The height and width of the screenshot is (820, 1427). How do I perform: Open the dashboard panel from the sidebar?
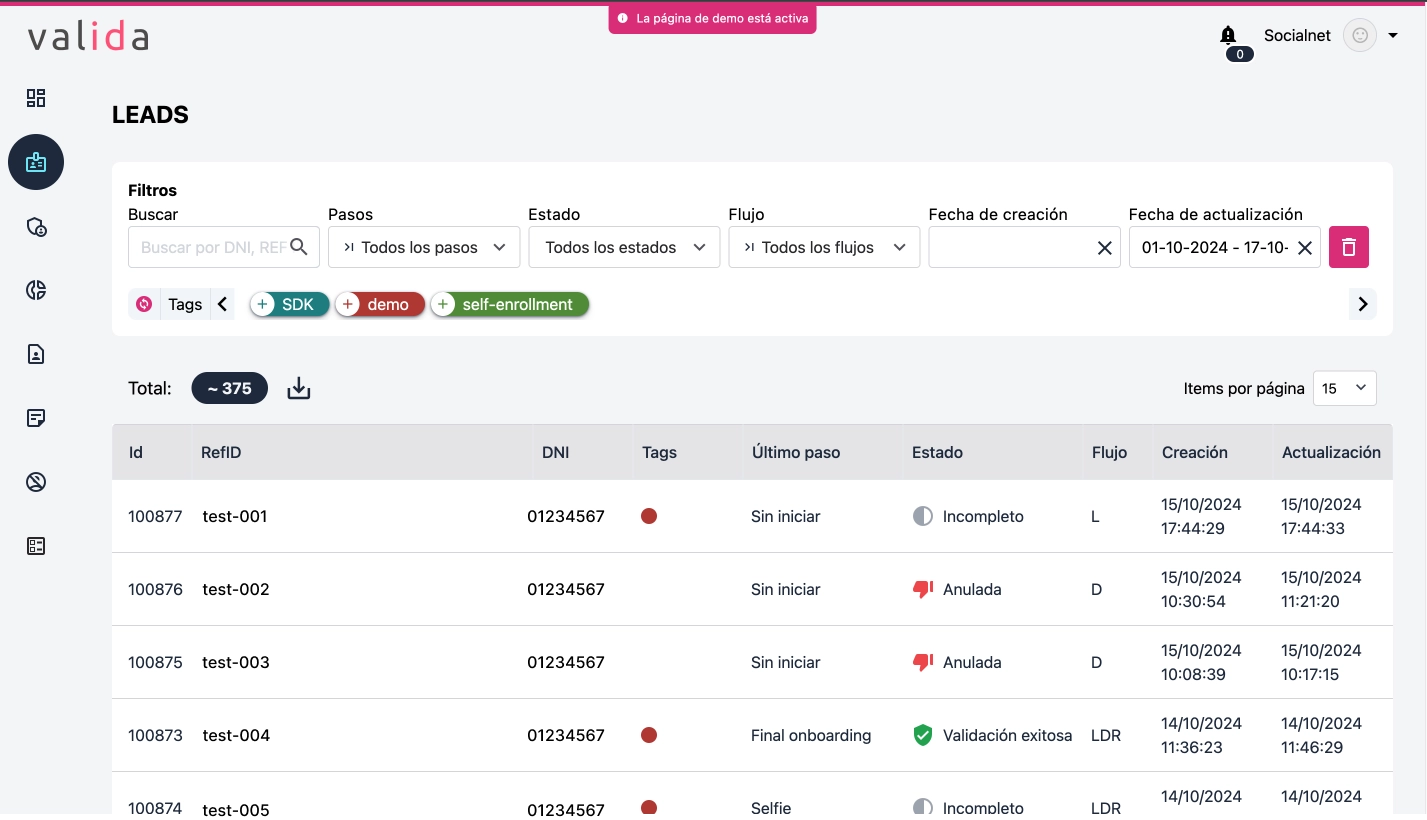pos(36,98)
